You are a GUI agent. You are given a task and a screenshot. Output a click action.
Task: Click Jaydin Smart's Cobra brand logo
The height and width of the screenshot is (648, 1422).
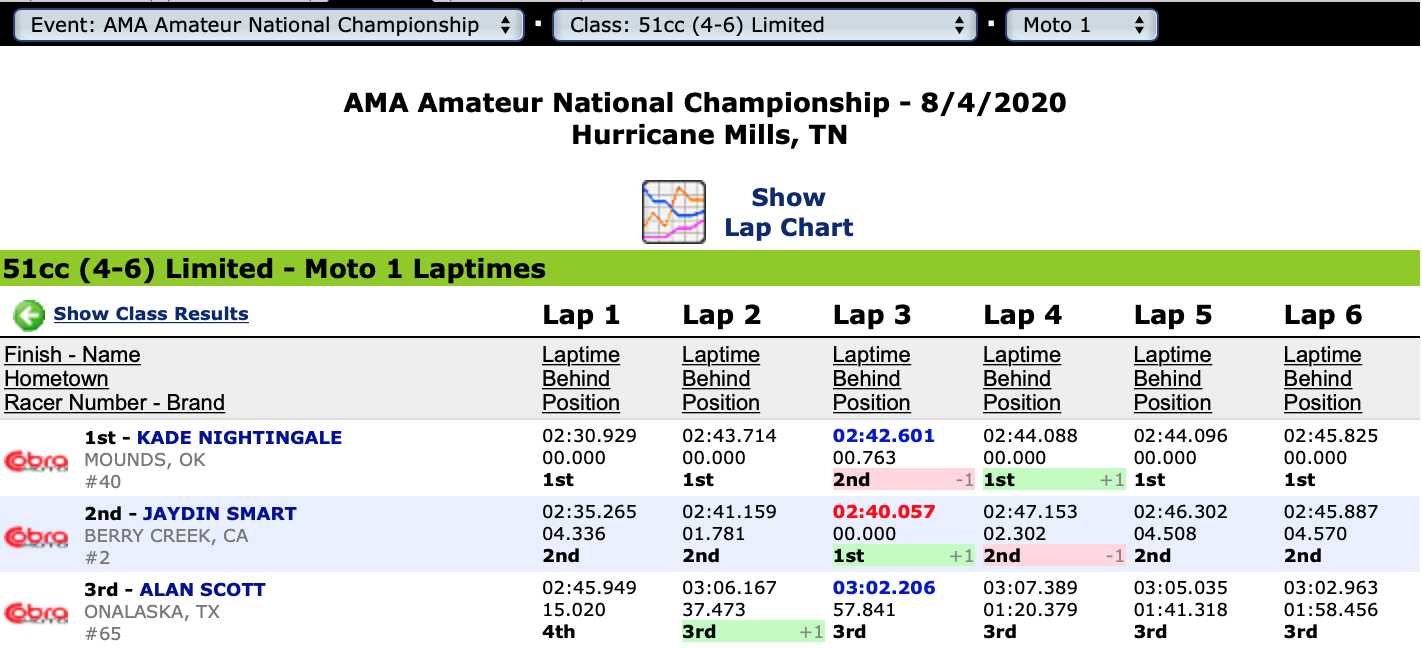pos(37,537)
